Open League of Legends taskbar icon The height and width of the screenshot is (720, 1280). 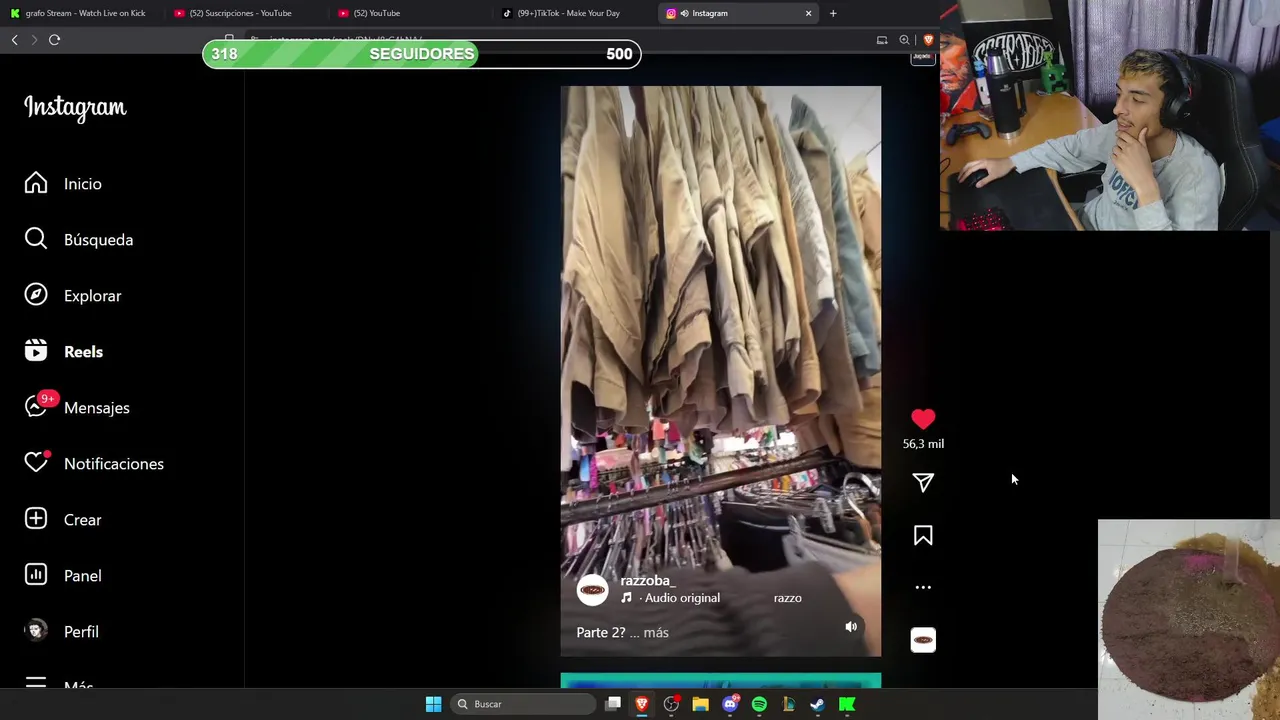788,704
